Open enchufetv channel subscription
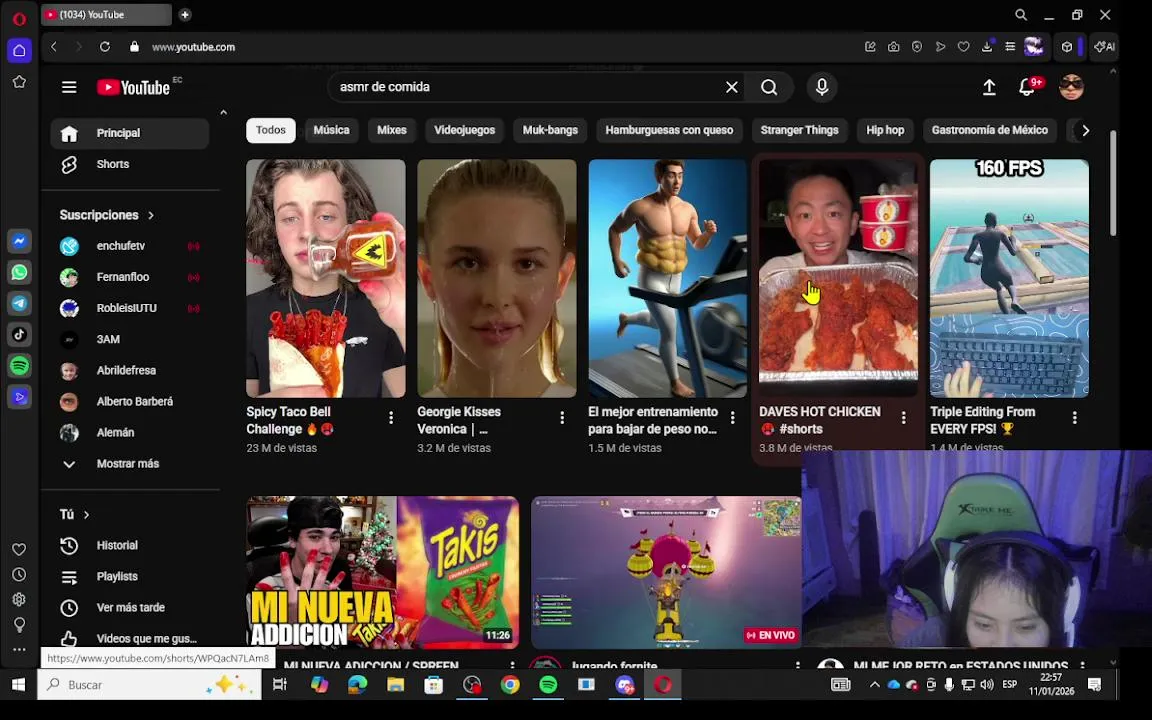Screen dimensions: 1152x720 tap(130, 246)
